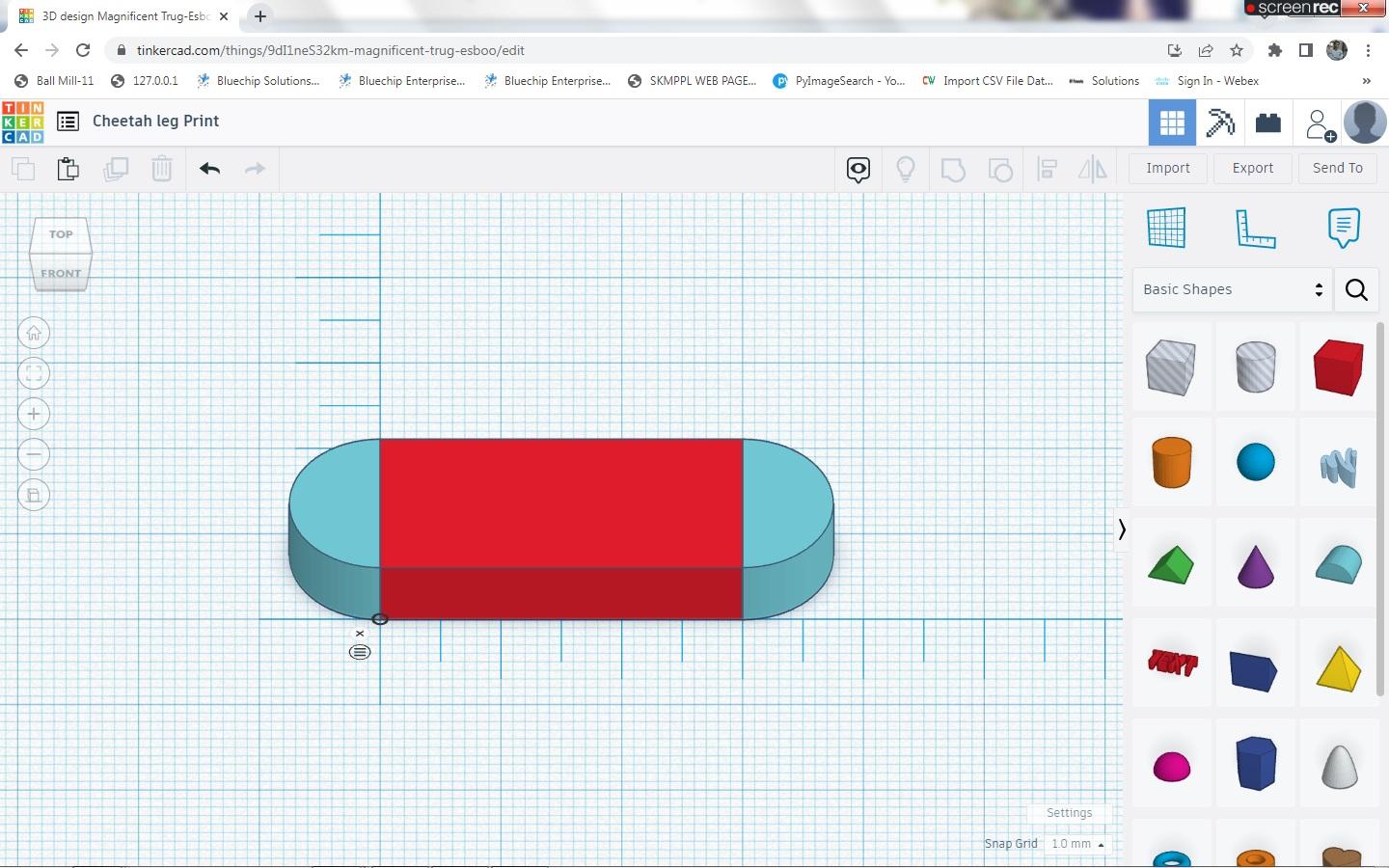Screen dimensions: 1389x868
Task: Pick the green Roof shape
Action: 1171,564
